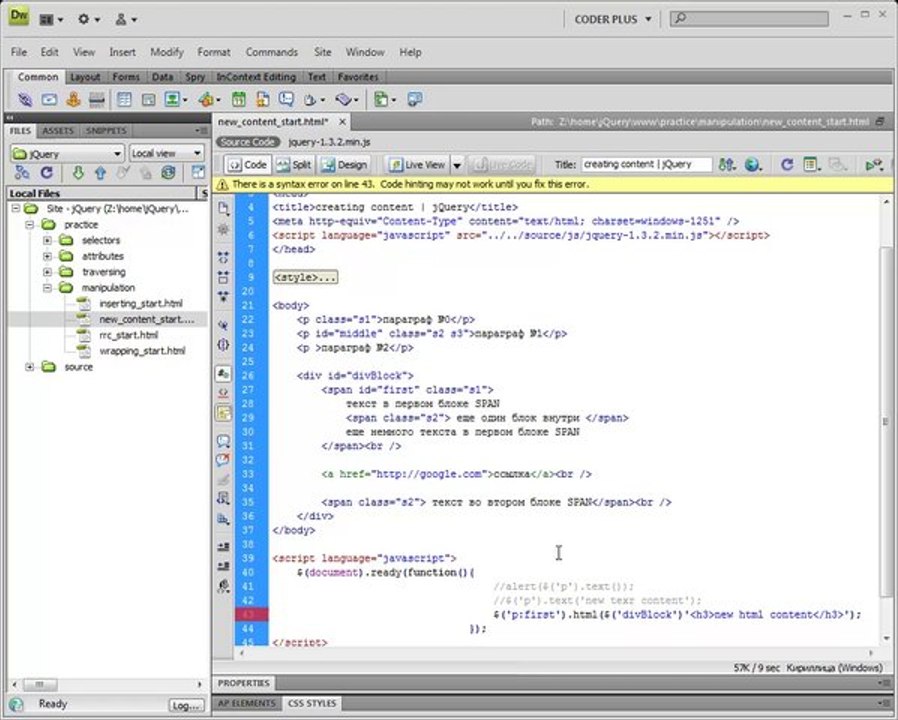898x720 pixels.
Task: Collapse the practice folder
Action: click(30, 225)
